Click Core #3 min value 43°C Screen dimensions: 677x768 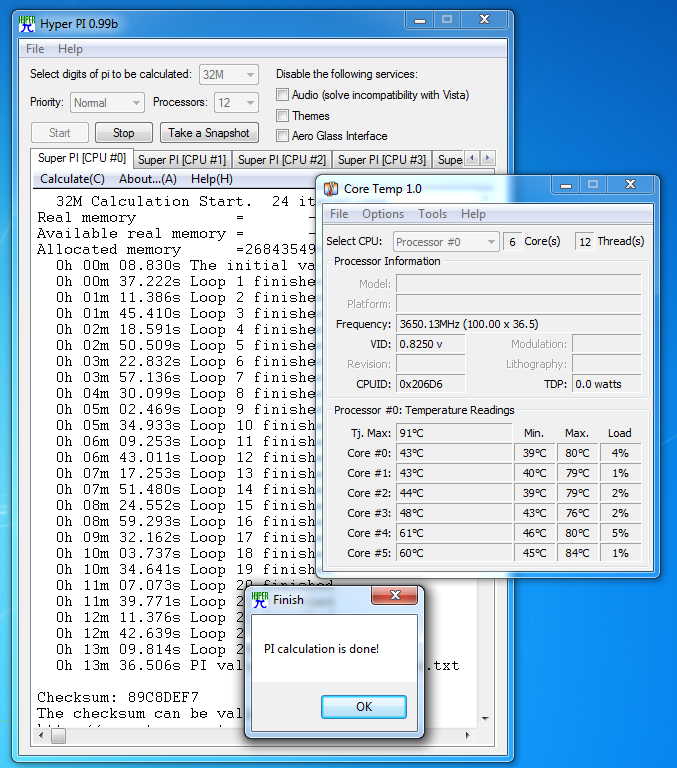[x=534, y=513]
